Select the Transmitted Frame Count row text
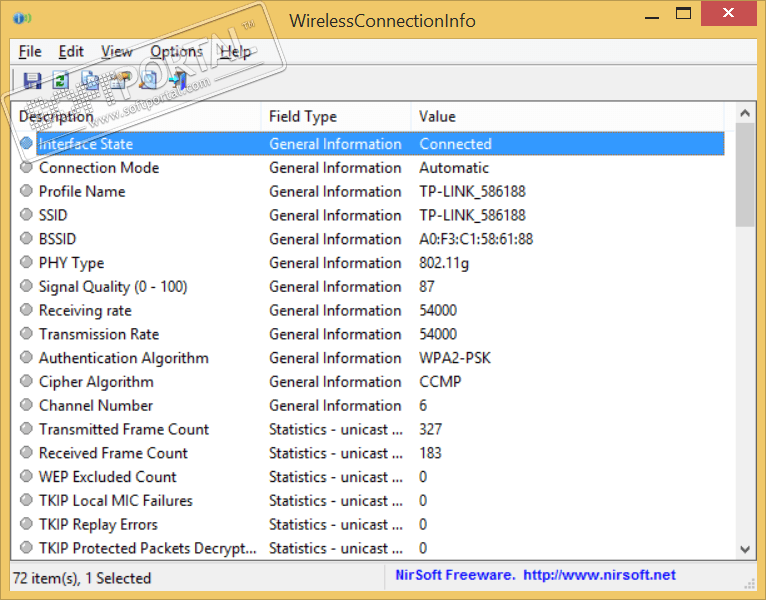The height and width of the screenshot is (600, 766). (124, 429)
